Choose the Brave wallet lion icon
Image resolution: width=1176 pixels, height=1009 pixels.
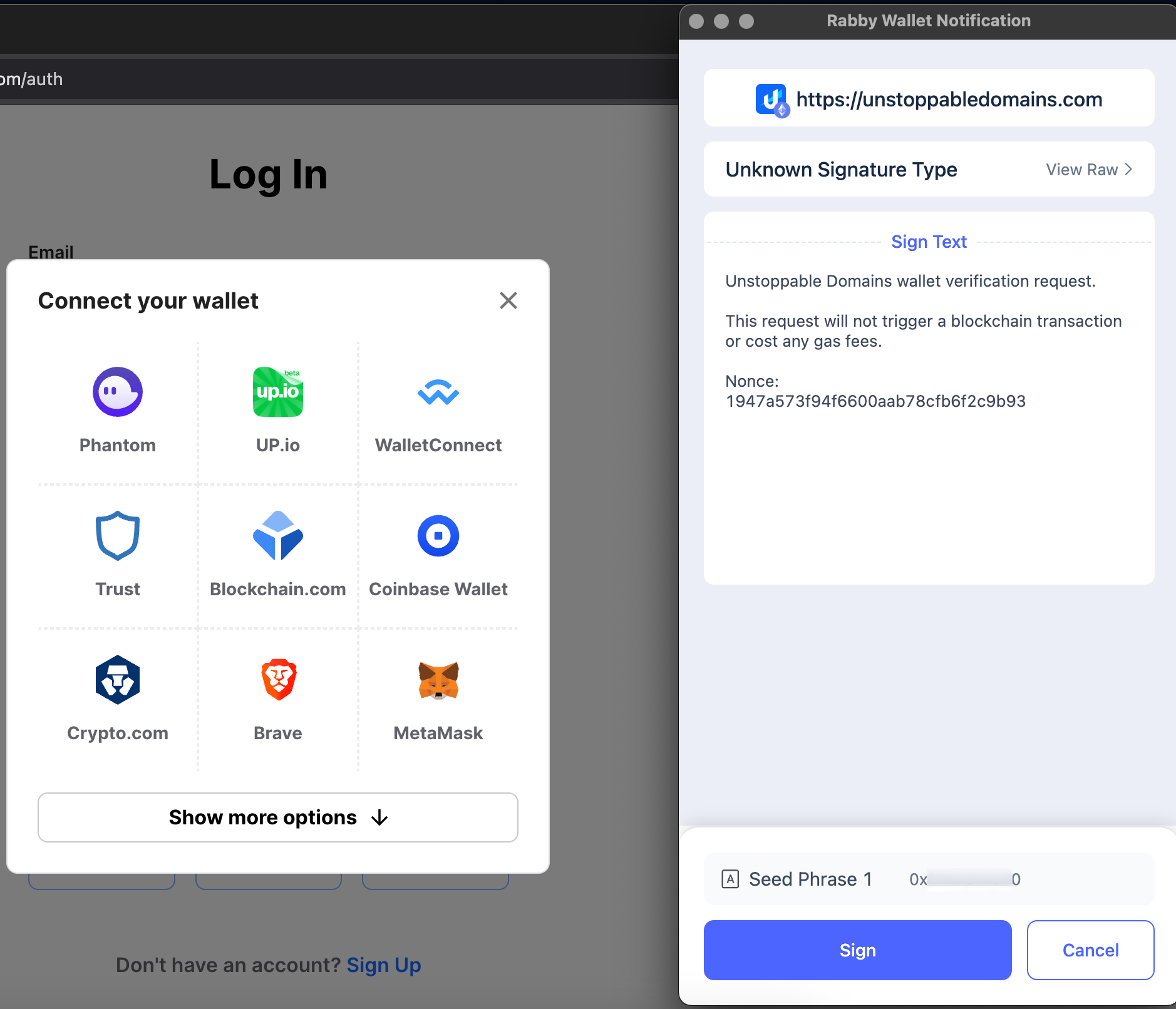click(278, 680)
